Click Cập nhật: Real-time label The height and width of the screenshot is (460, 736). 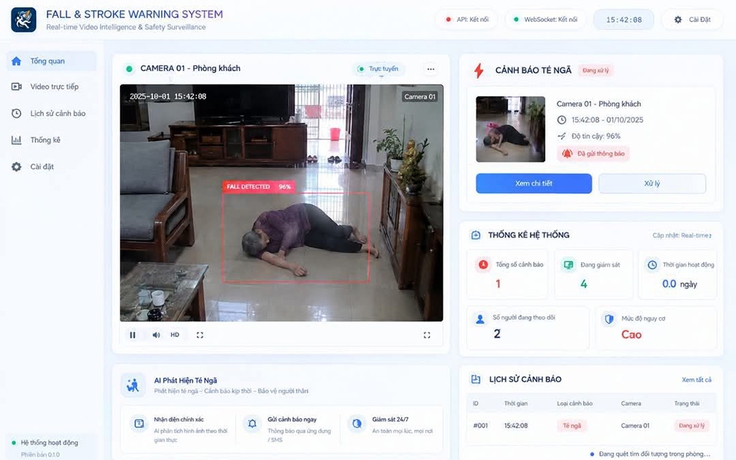[682, 235]
